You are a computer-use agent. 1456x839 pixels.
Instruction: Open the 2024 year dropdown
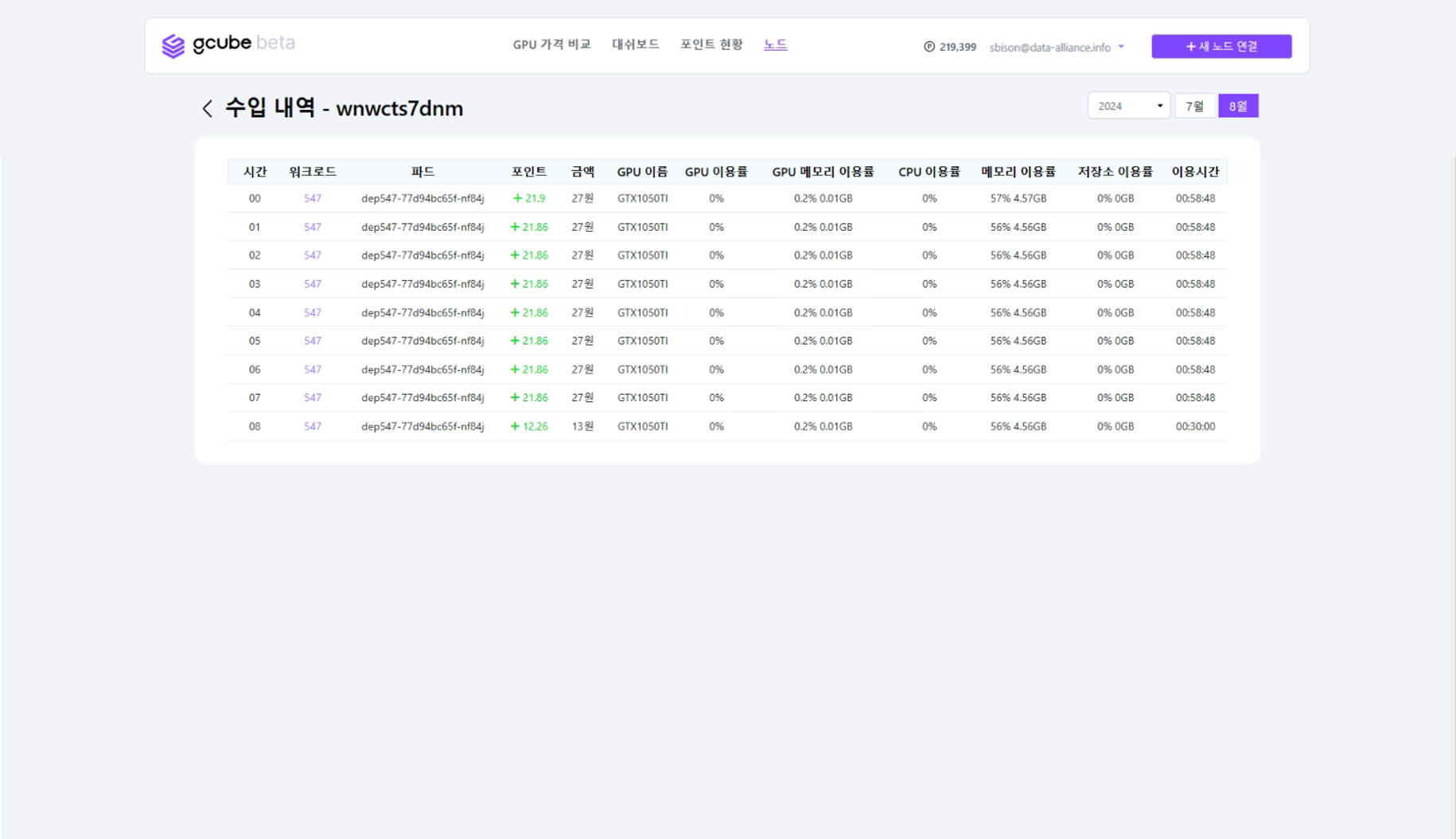(x=1128, y=106)
